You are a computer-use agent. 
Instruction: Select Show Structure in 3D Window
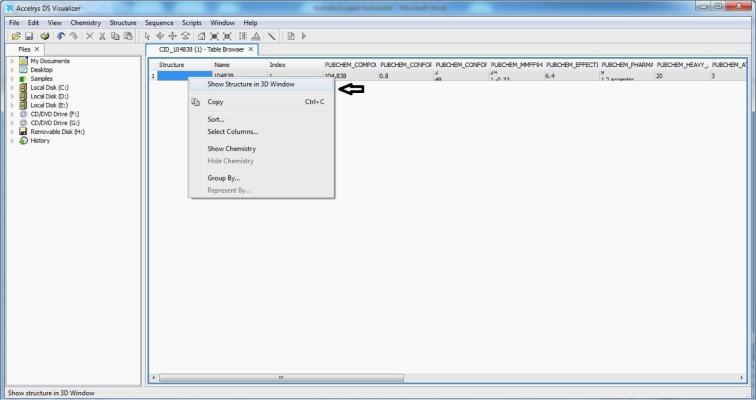tap(250, 84)
